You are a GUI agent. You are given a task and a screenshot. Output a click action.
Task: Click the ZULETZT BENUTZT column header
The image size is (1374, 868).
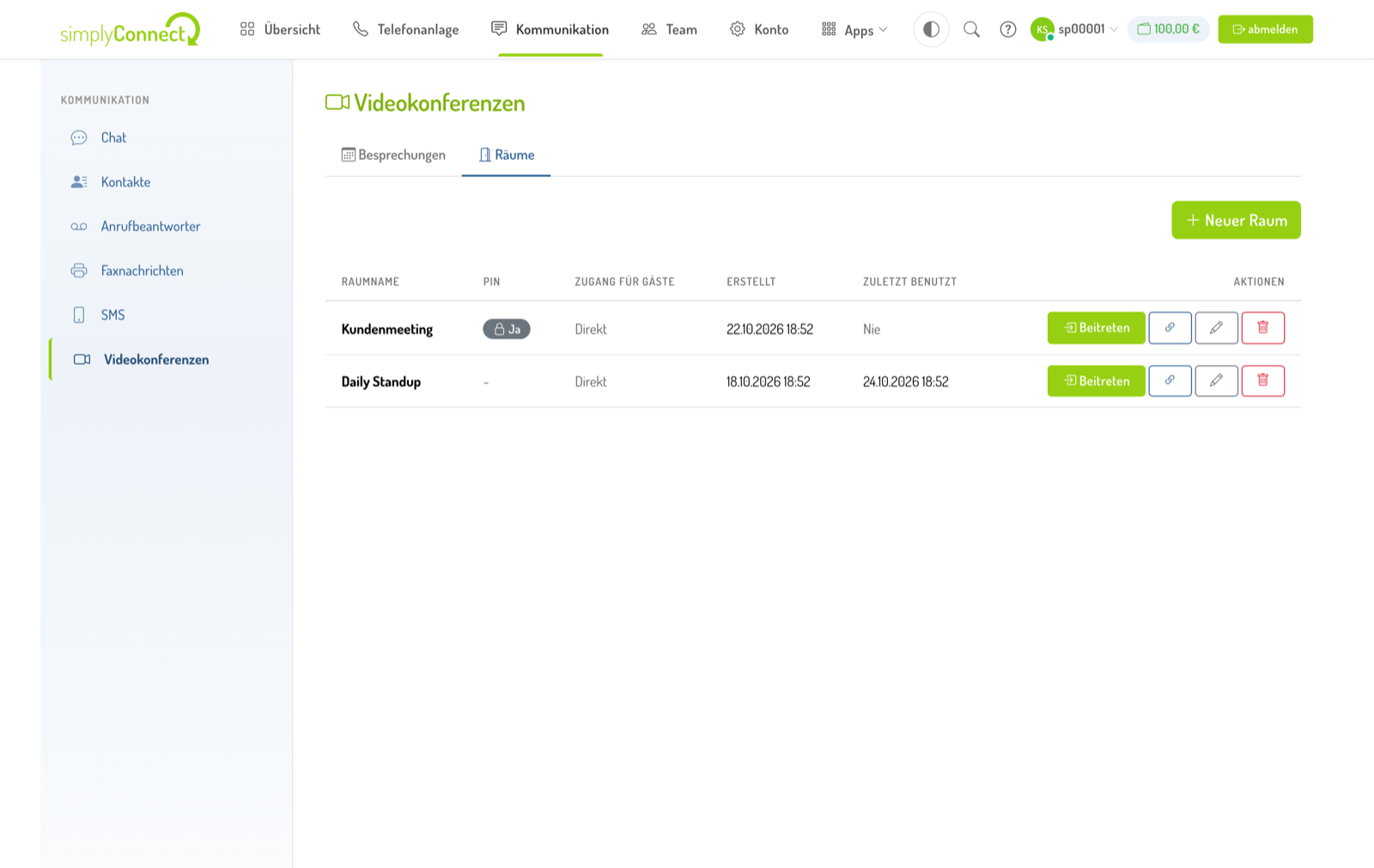tap(909, 282)
